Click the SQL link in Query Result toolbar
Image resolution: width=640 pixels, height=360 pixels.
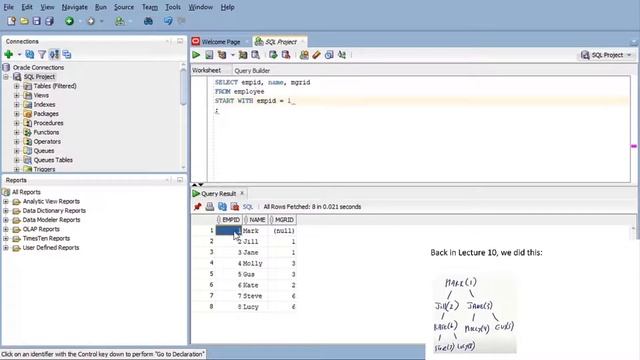click(248, 207)
